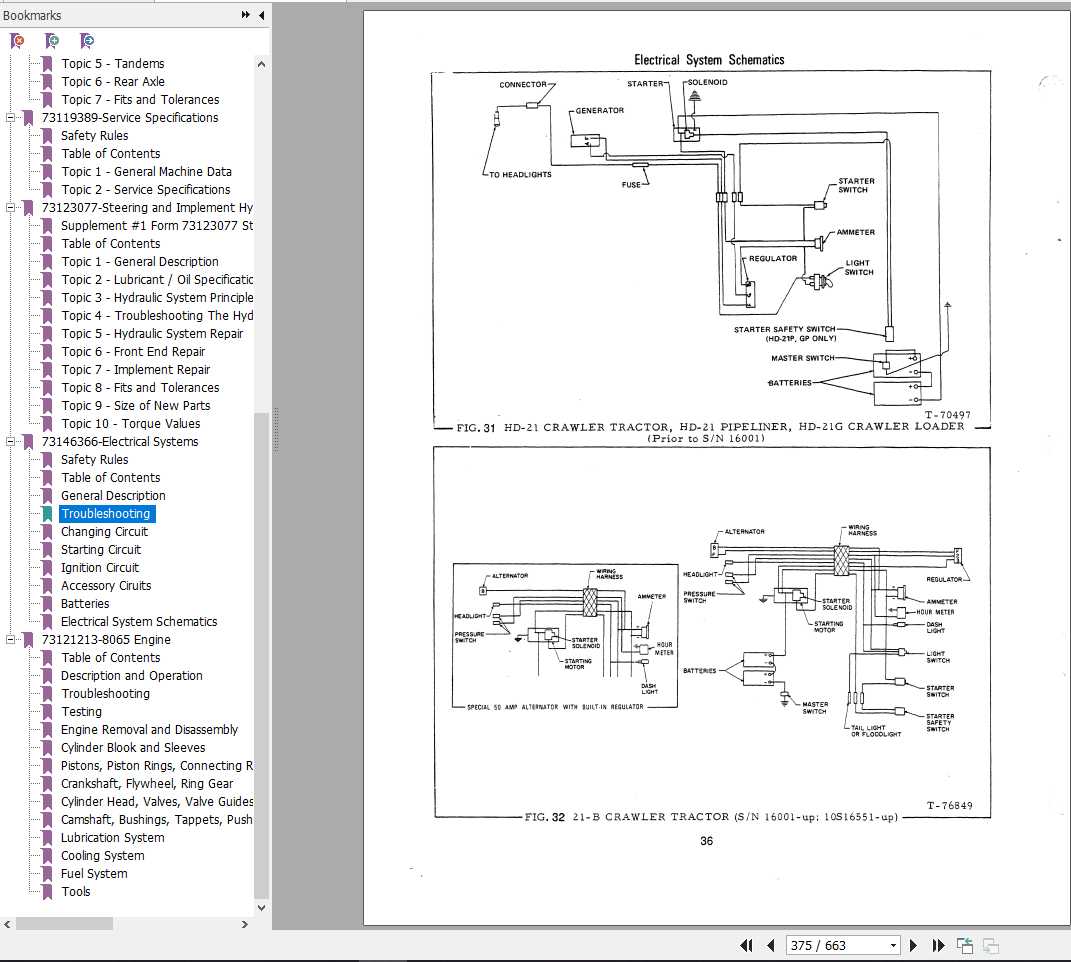Screen dimensions: 1071x962
Task: Advance to the next page
Action: pos(913,945)
